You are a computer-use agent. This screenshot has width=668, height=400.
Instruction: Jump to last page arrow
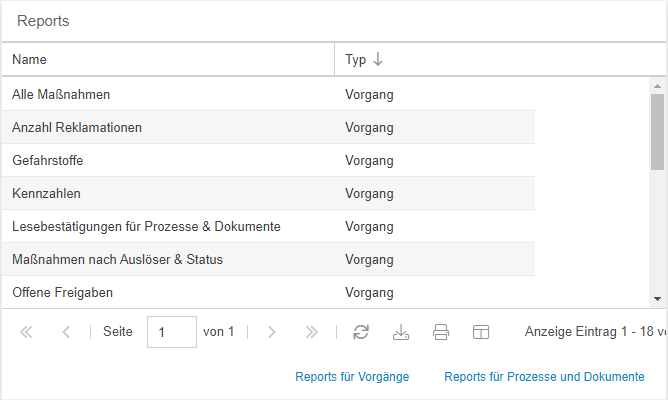click(311, 332)
